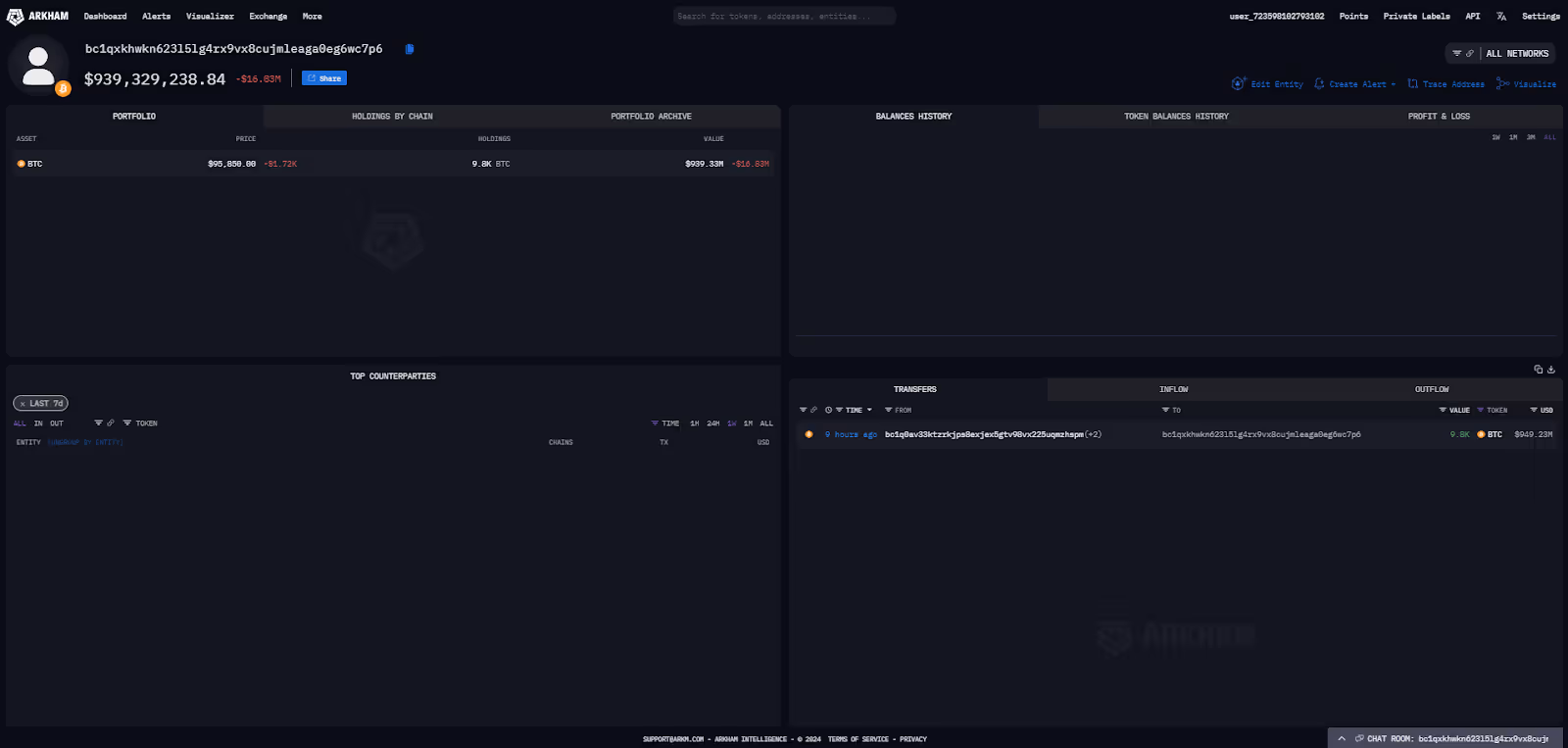Select OUT direction in counterparties
The width and height of the screenshot is (1568, 748).
click(57, 424)
